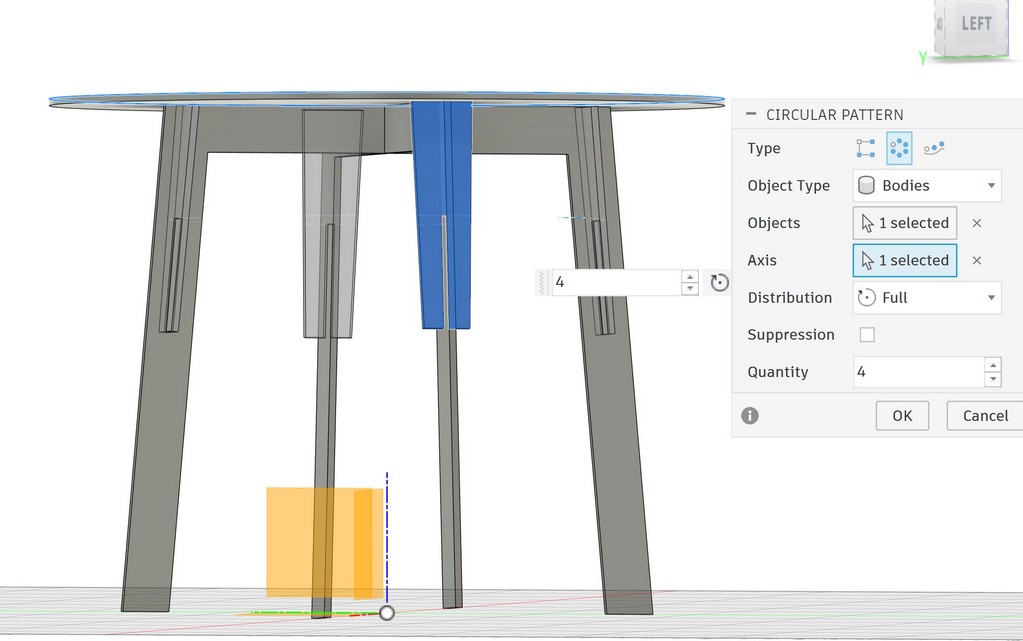Select the Circular pattern type icon
The height and width of the screenshot is (641, 1023).
click(x=899, y=148)
